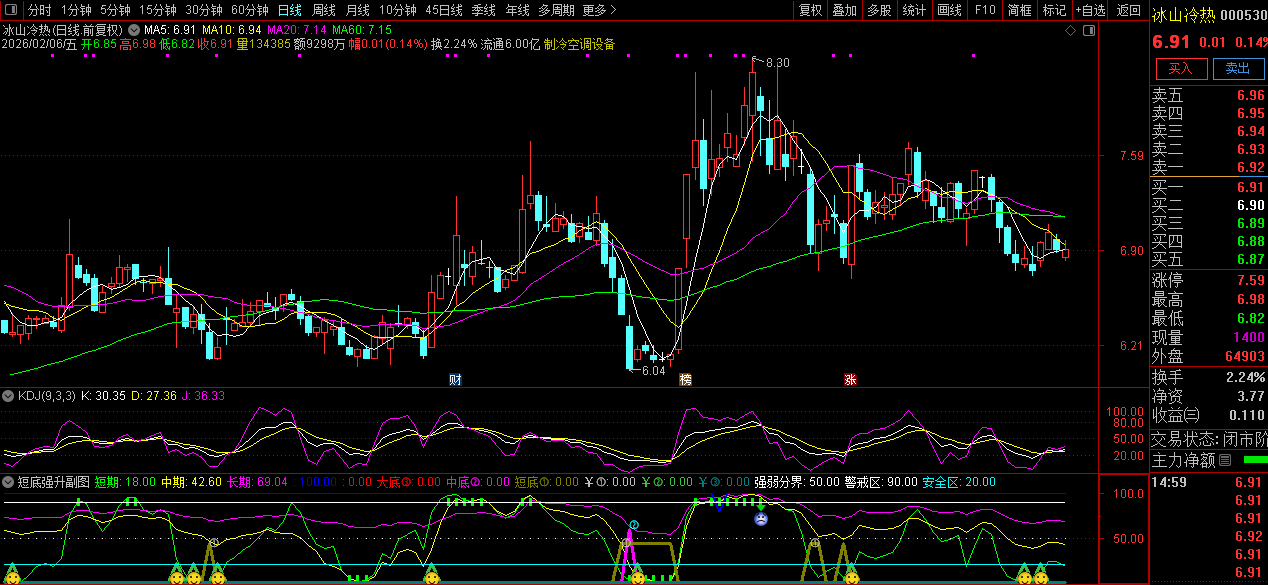This screenshot has width=1268, height=585.
Task: Select the 60分钟 period tab
Action: 249,11
